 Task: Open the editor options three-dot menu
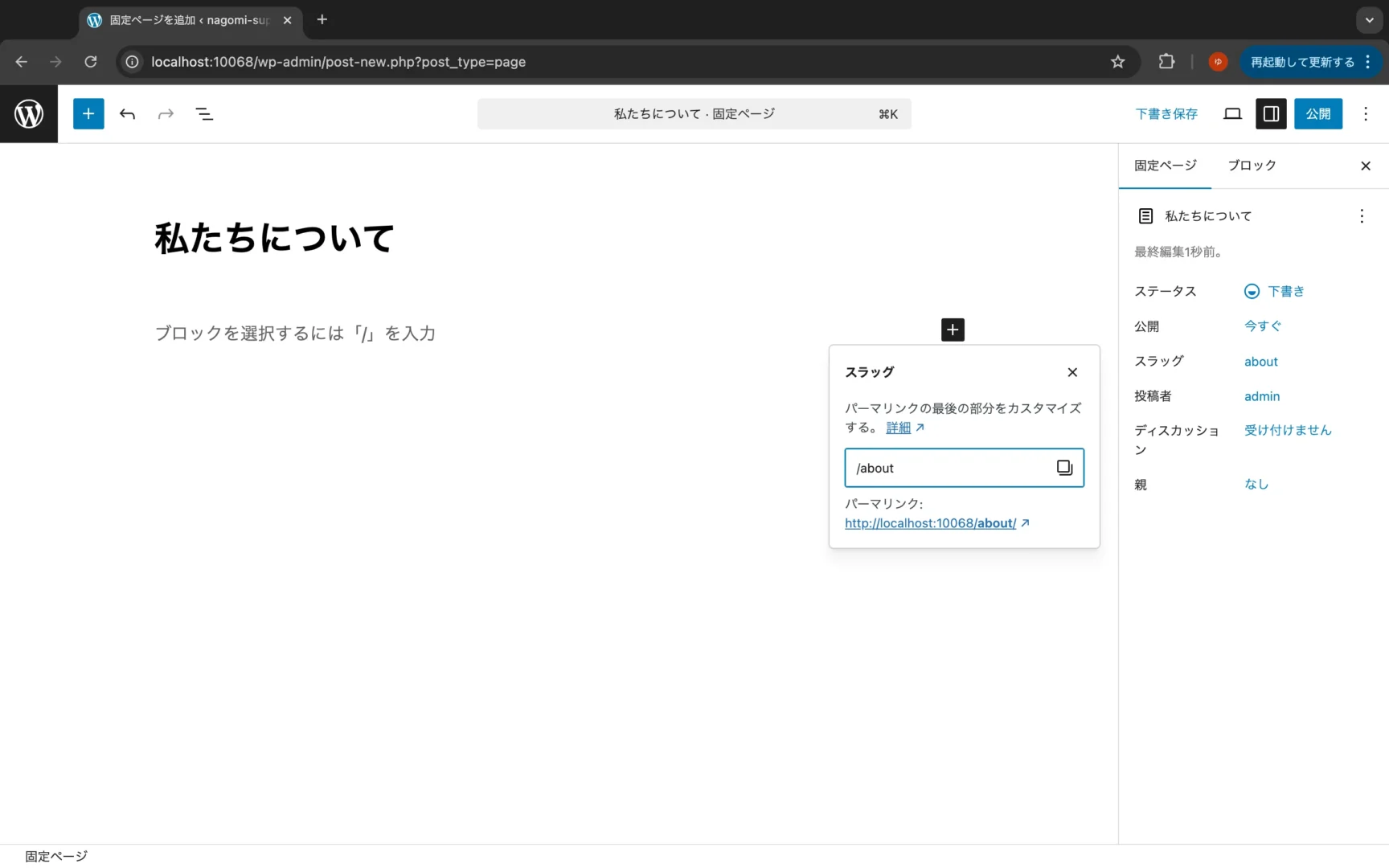pos(1365,114)
